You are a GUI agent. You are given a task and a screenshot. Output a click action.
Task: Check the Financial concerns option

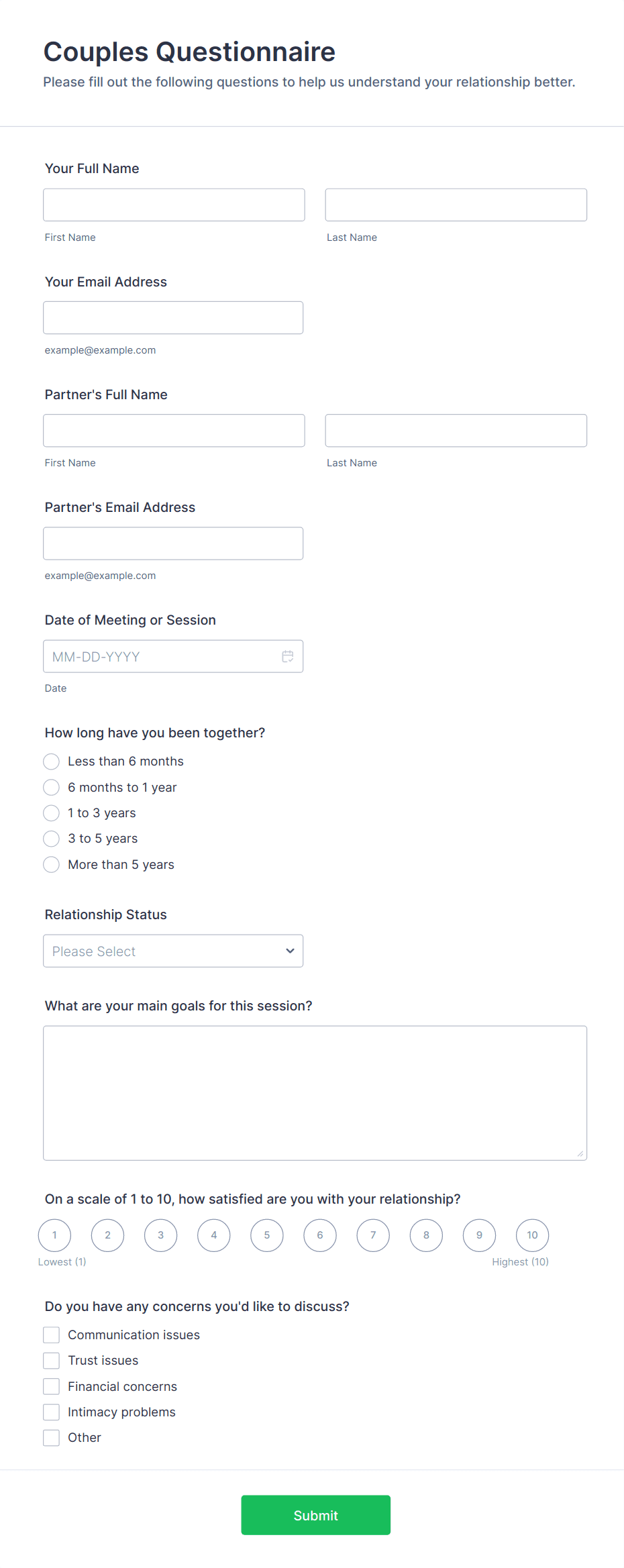(x=51, y=1386)
